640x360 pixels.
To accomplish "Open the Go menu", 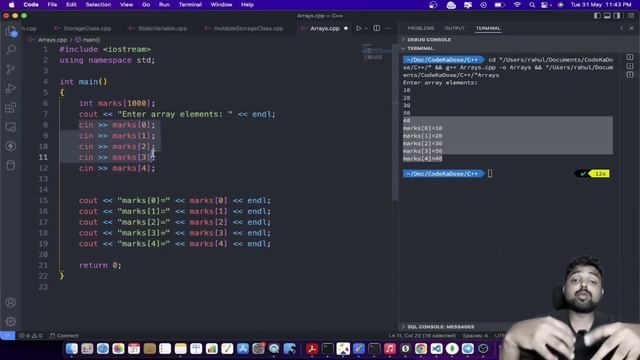I will tap(146, 4).
